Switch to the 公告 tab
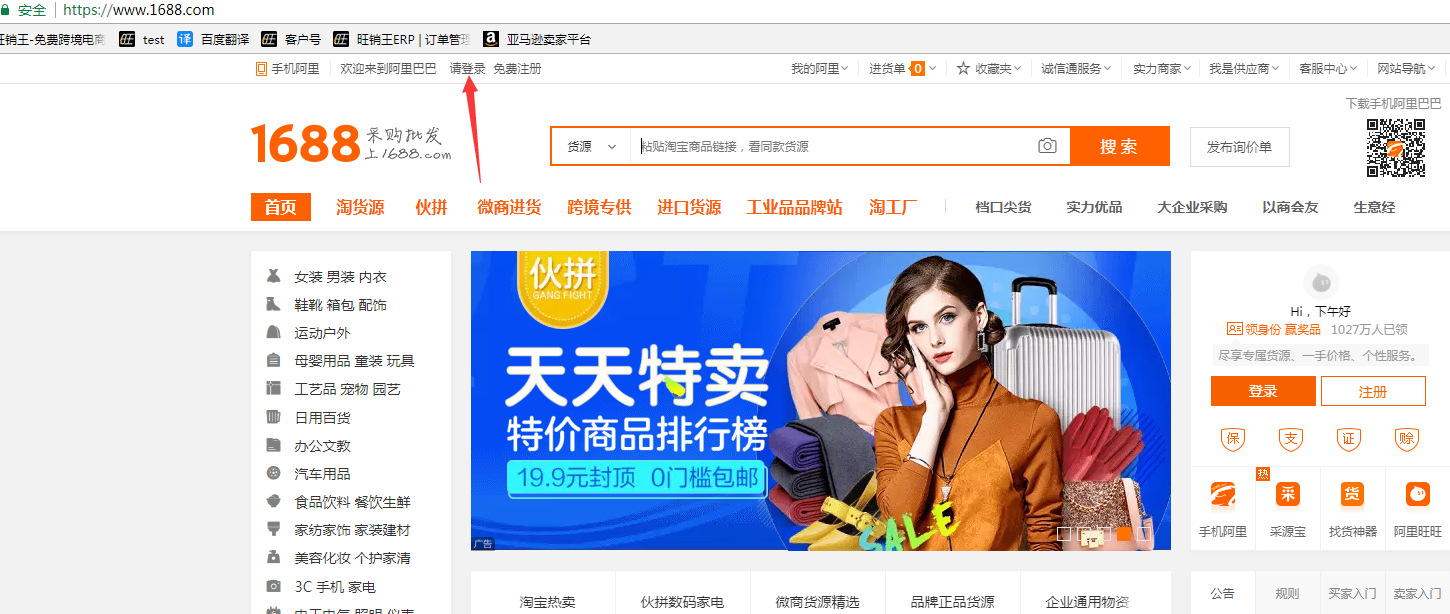The image size is (1450, 614). click(x=1222, y=593)
